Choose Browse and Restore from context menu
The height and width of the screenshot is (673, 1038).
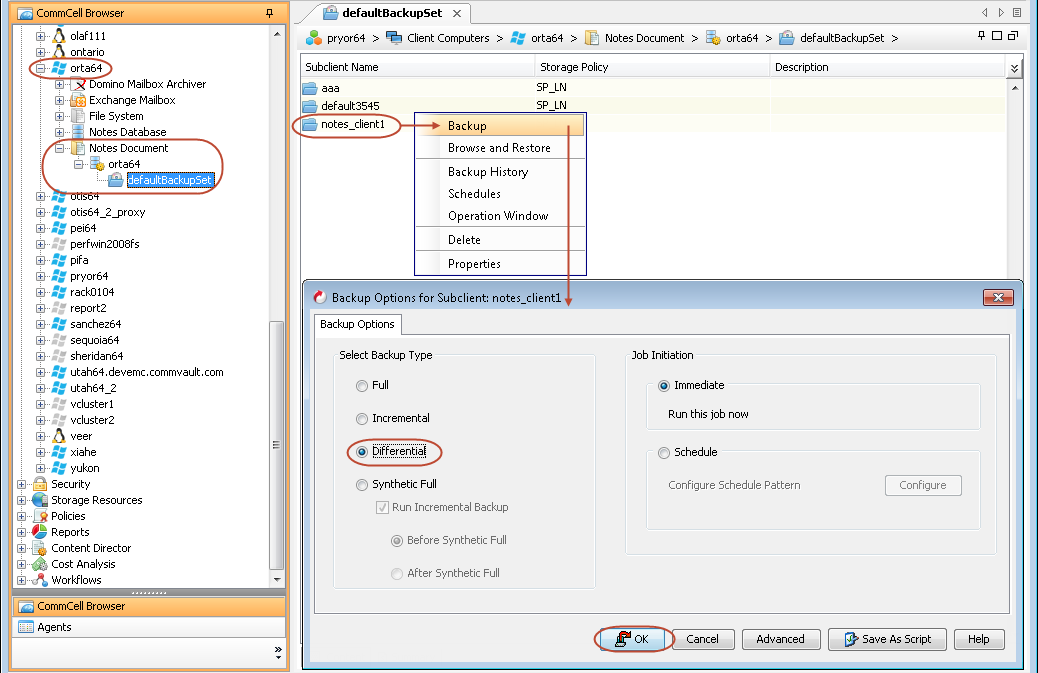pyautogui.click(x=499, y=148)
